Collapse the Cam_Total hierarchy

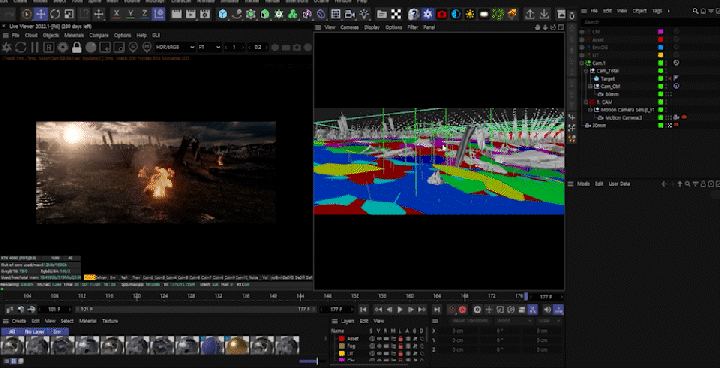tap(586, 71)
